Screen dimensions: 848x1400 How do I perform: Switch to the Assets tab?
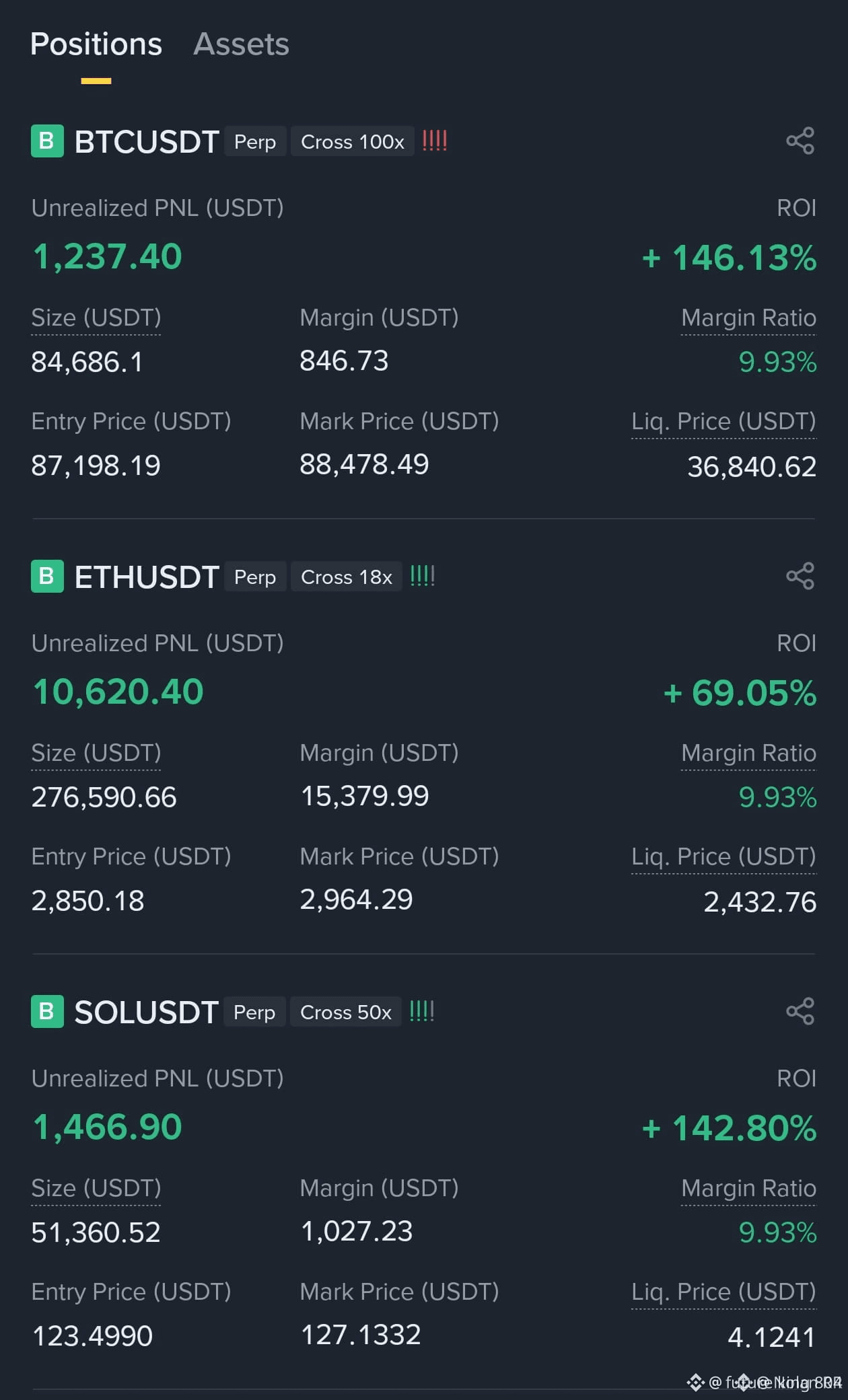pyautogui.click(x=241, y=44)
